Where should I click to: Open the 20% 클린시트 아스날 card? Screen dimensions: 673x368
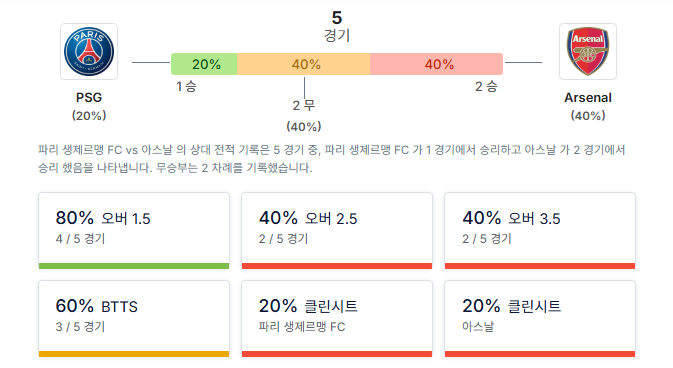(540, 319)
